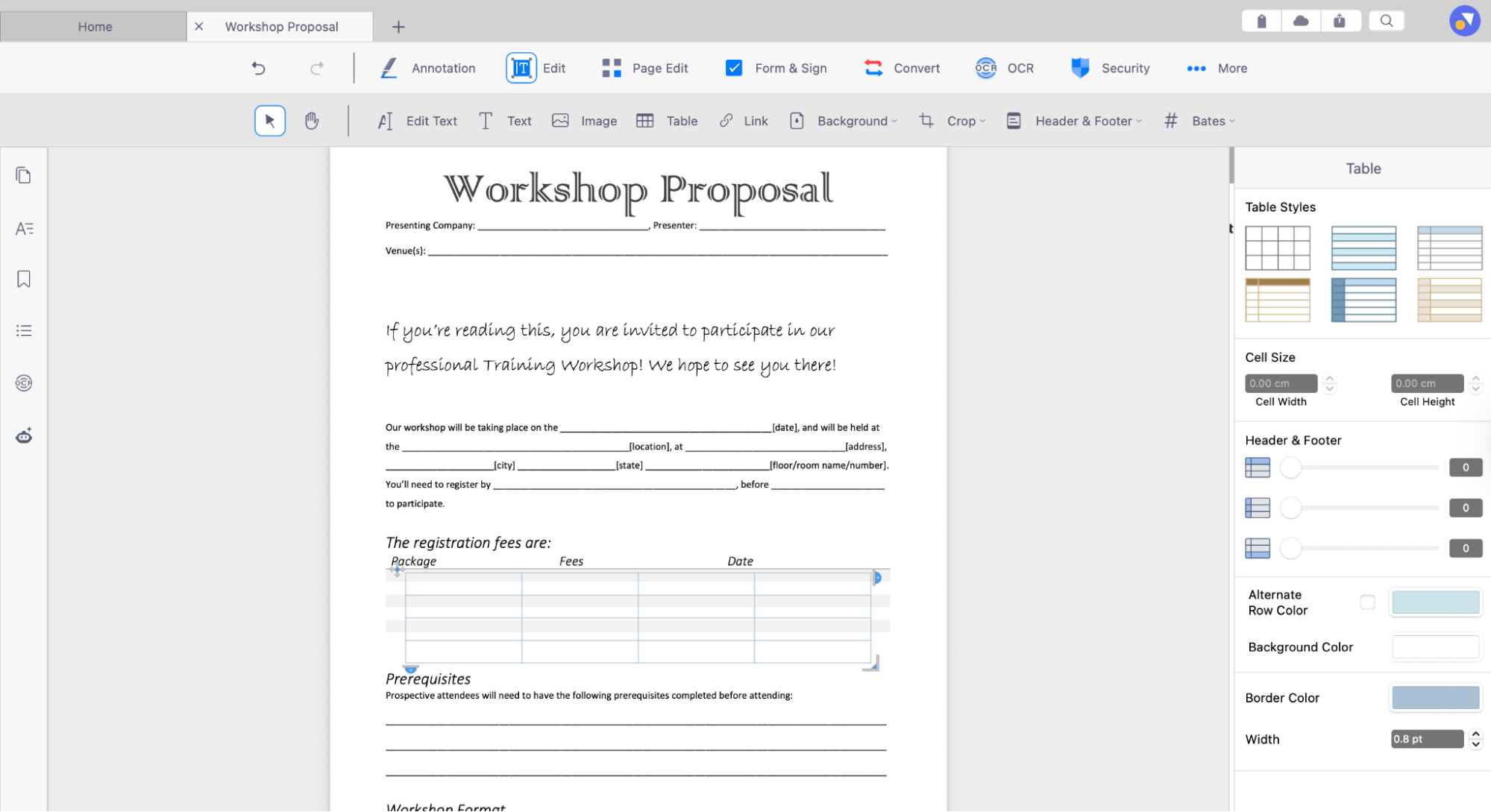Open the More options menu
The height and width of the screenshot is (812, 1491).
click(1217, 68)
